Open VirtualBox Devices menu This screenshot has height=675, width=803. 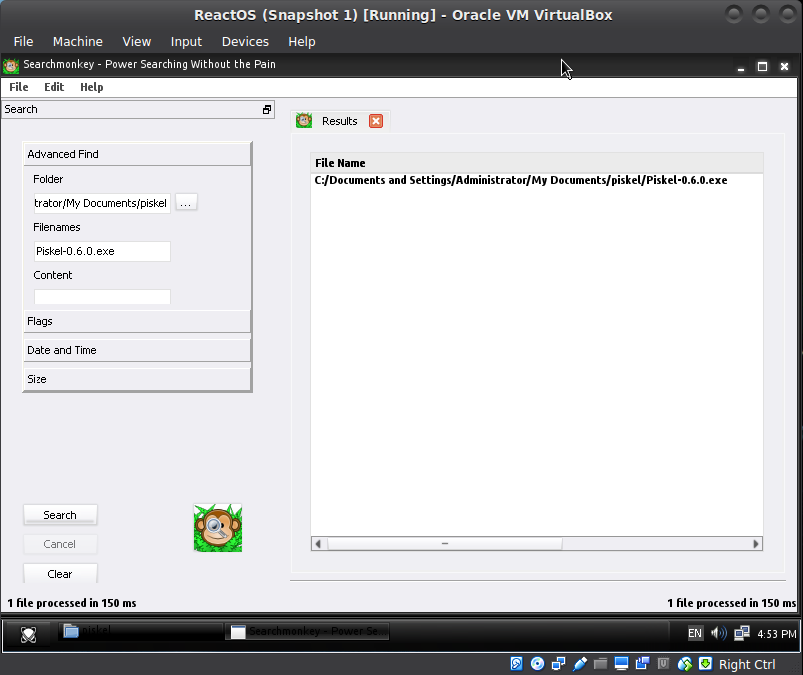click(x=245, y=41)
